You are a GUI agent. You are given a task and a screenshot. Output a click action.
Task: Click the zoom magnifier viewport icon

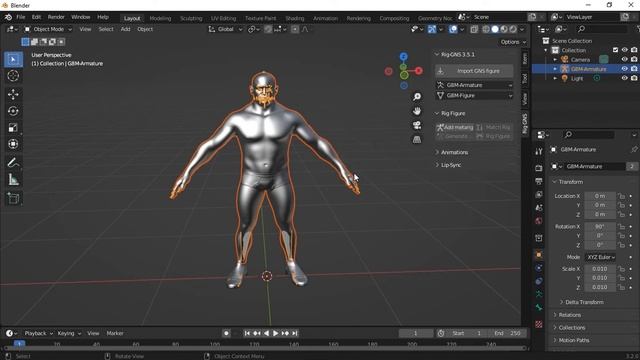point(417,97)
